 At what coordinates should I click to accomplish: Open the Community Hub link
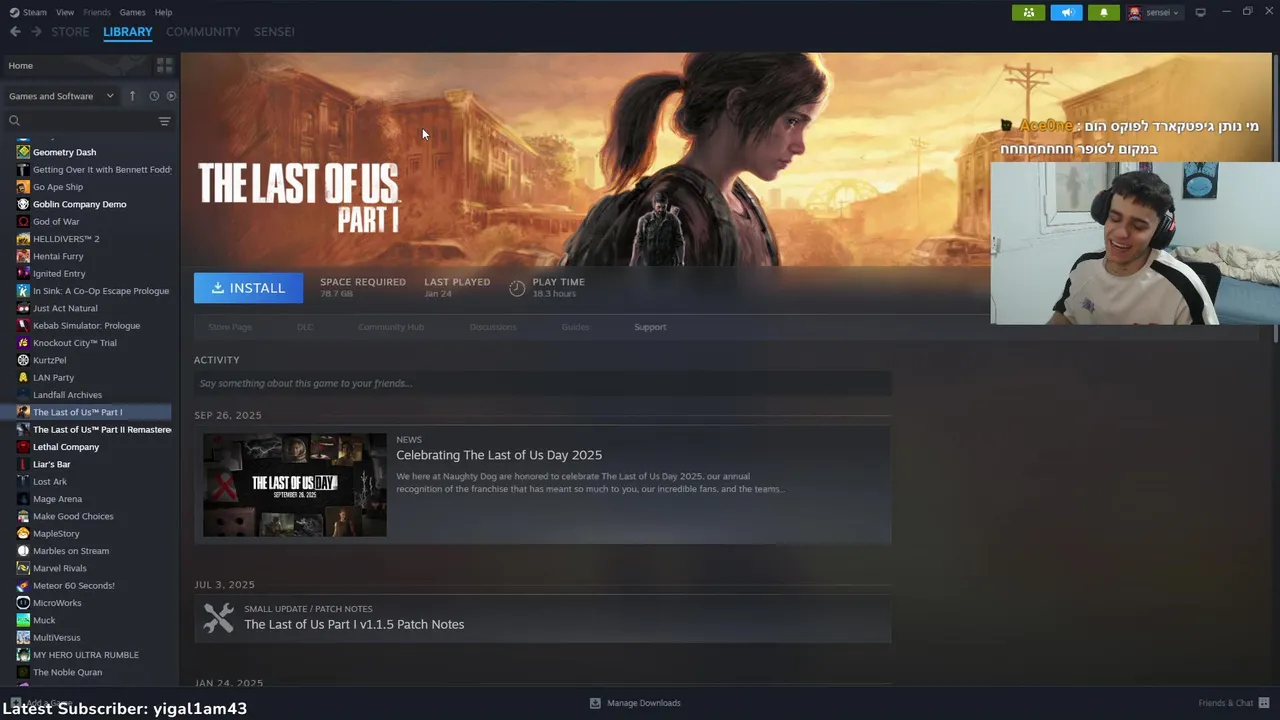pos(391,327)
